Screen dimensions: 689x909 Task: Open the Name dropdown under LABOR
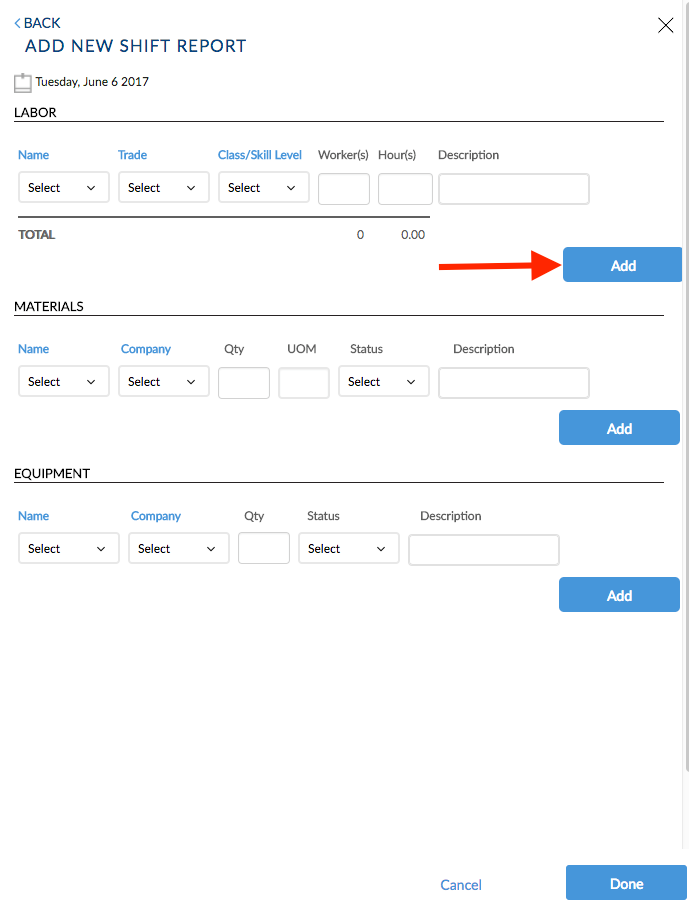coord(63,187)
